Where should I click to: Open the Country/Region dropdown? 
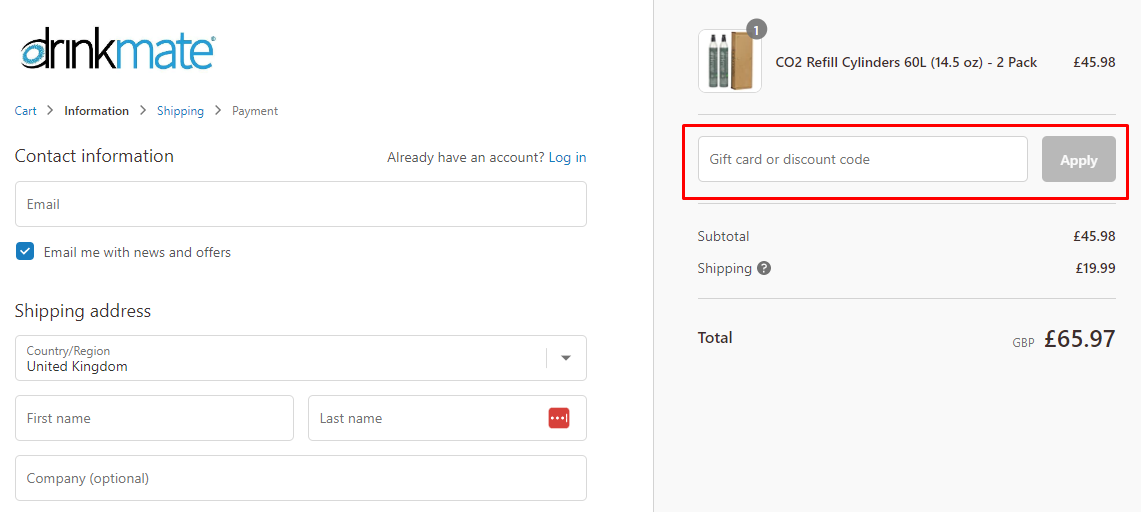point(301,358)
